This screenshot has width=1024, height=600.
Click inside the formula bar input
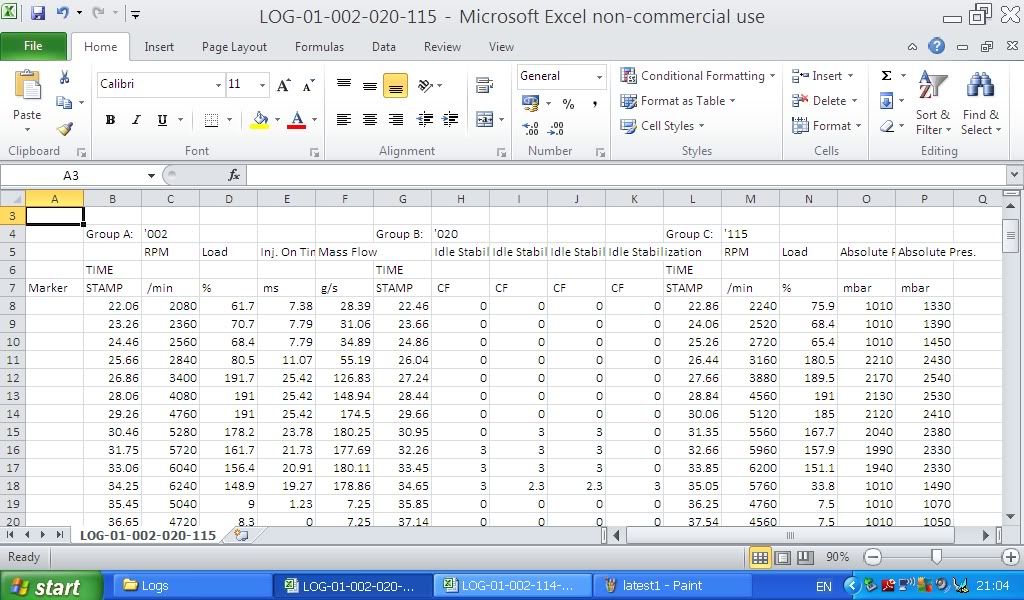[620, 175]
